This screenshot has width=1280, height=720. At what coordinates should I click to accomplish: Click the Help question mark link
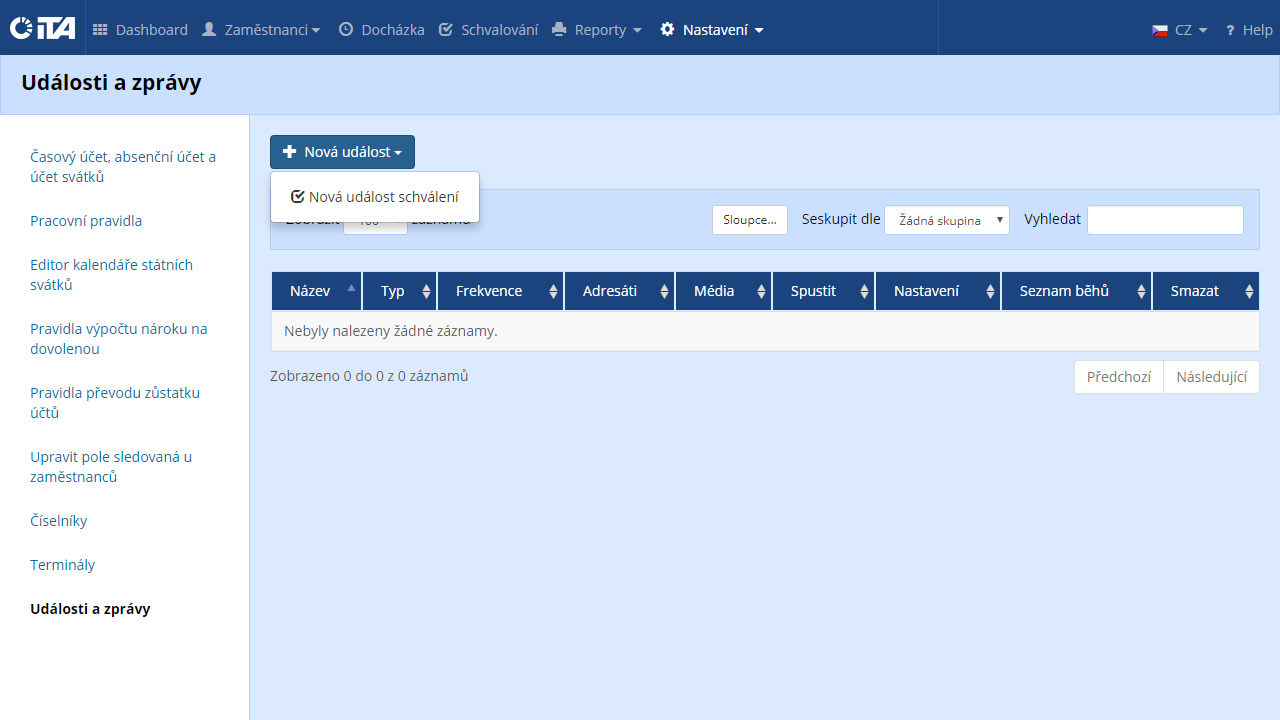point(1248,30)
